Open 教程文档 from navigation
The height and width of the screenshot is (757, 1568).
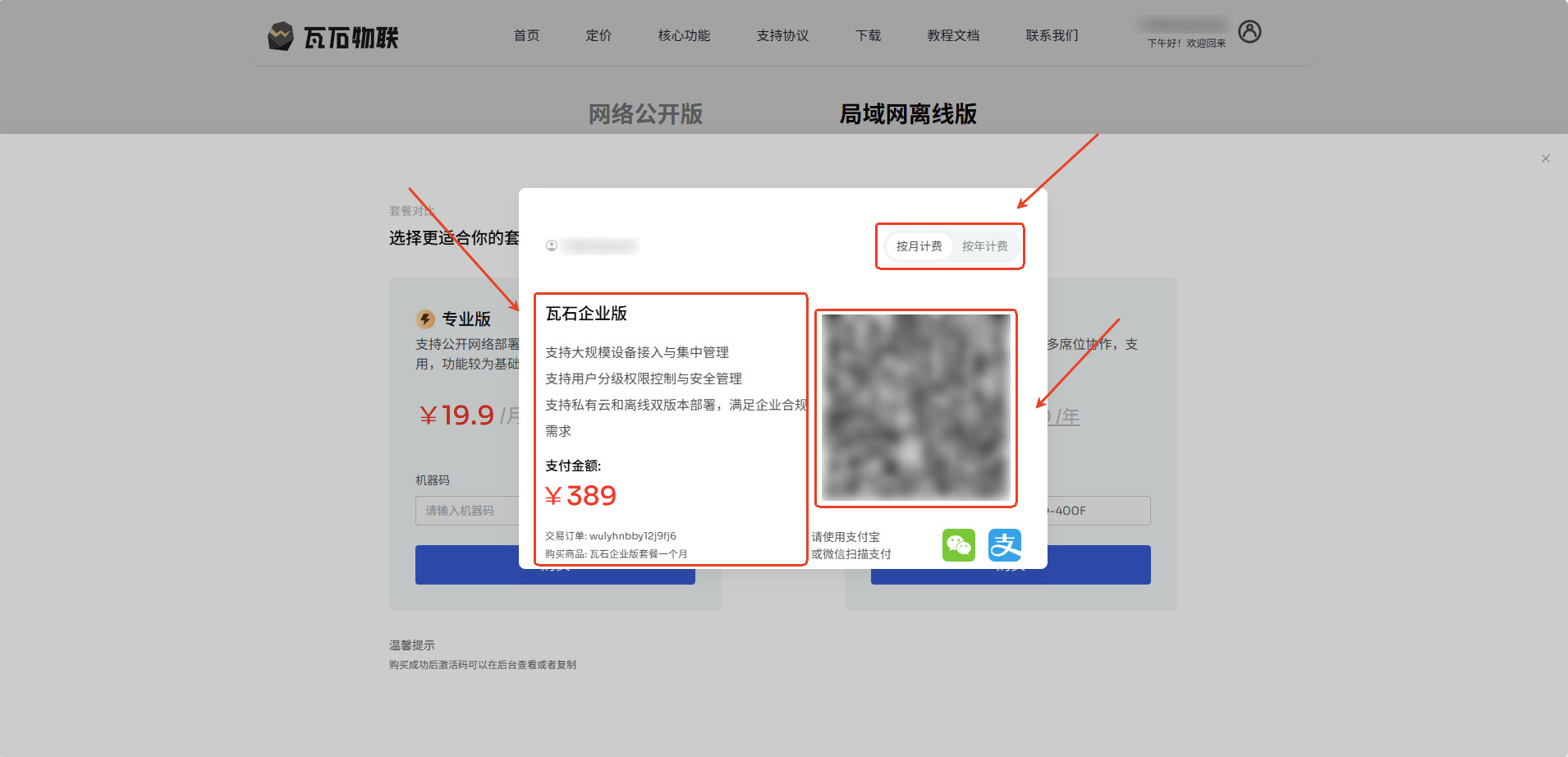point(953,35)
